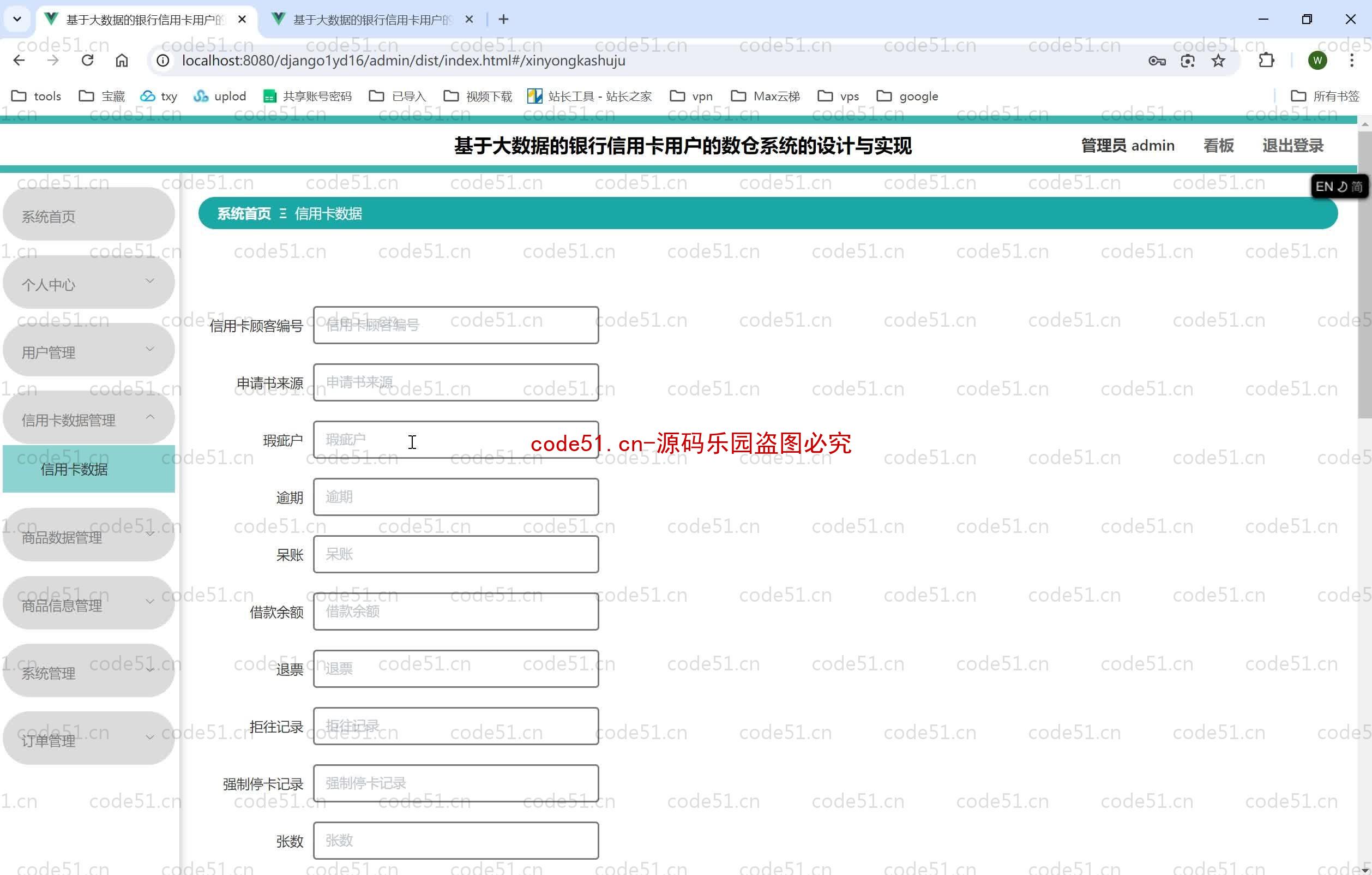Click the browser forward arrow
The image size is (1372, 875).
point(53,61)
